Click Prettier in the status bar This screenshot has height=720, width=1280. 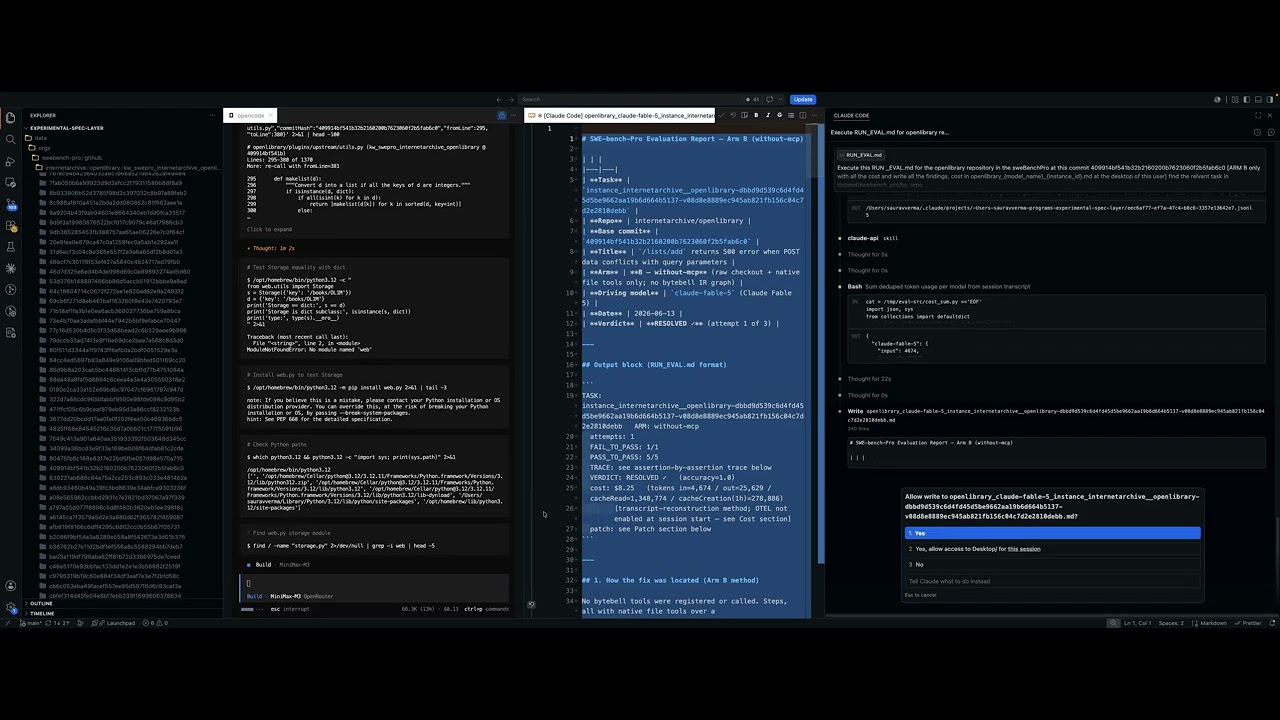[x=1248, y=623]
